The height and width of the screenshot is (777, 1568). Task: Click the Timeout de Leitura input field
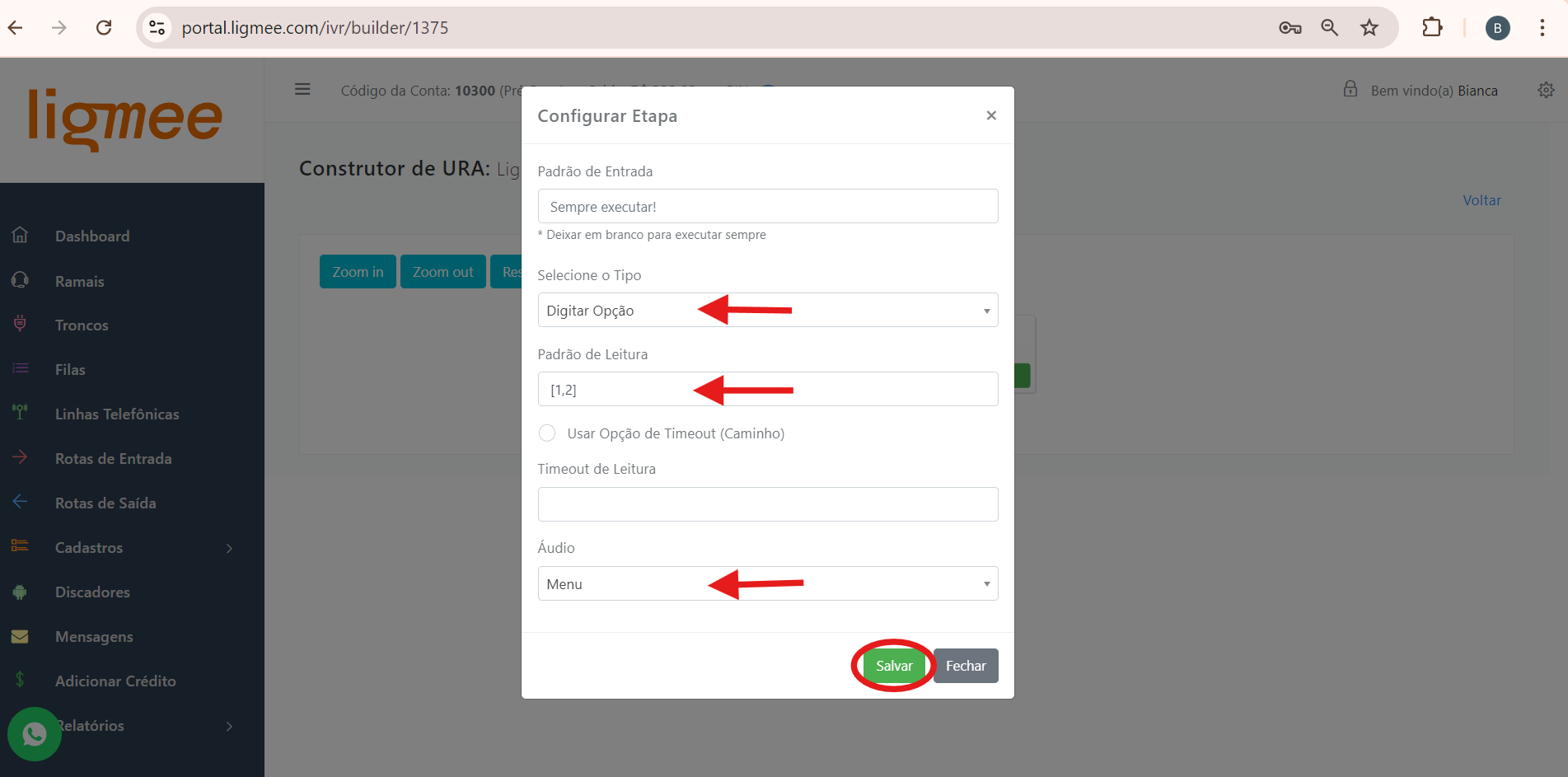[767, 504]
